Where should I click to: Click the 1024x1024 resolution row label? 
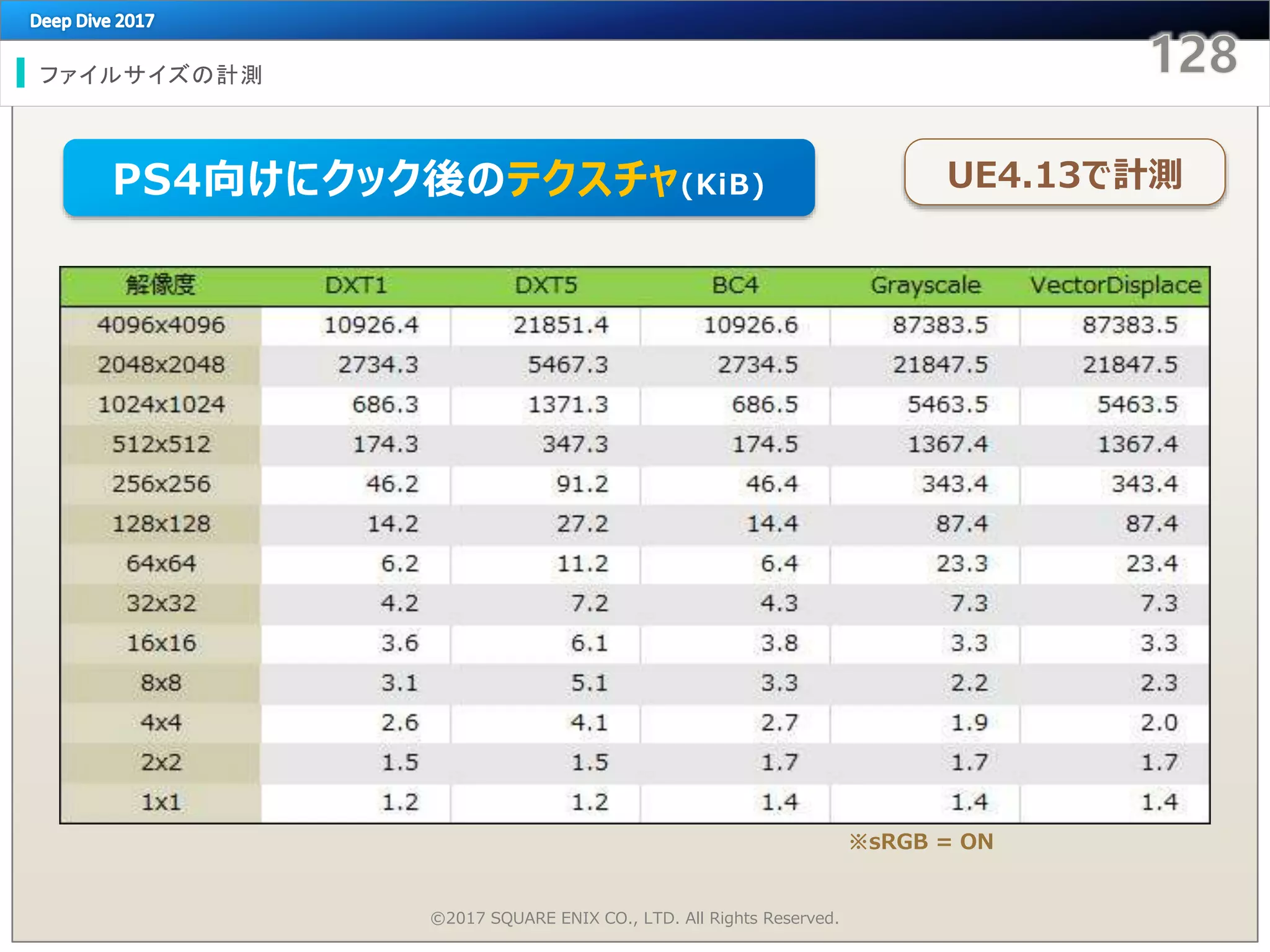pos(161,405)
